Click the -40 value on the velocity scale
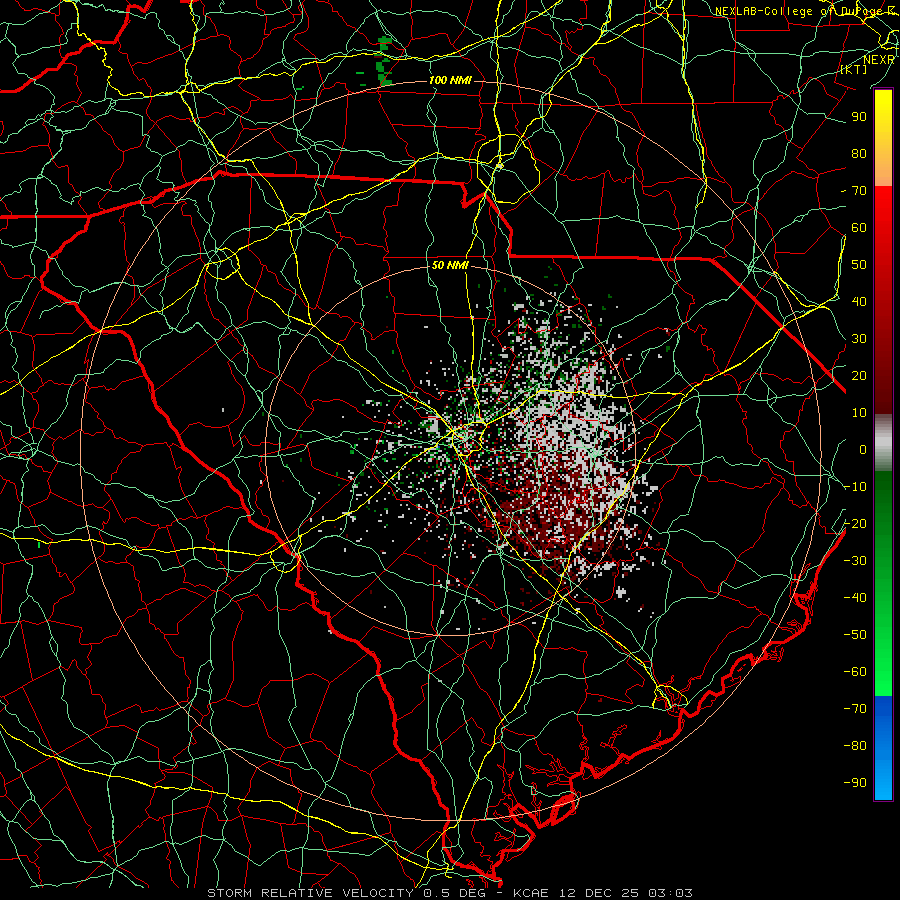Viewport: 900px width, 900px height. click(855, 598)
